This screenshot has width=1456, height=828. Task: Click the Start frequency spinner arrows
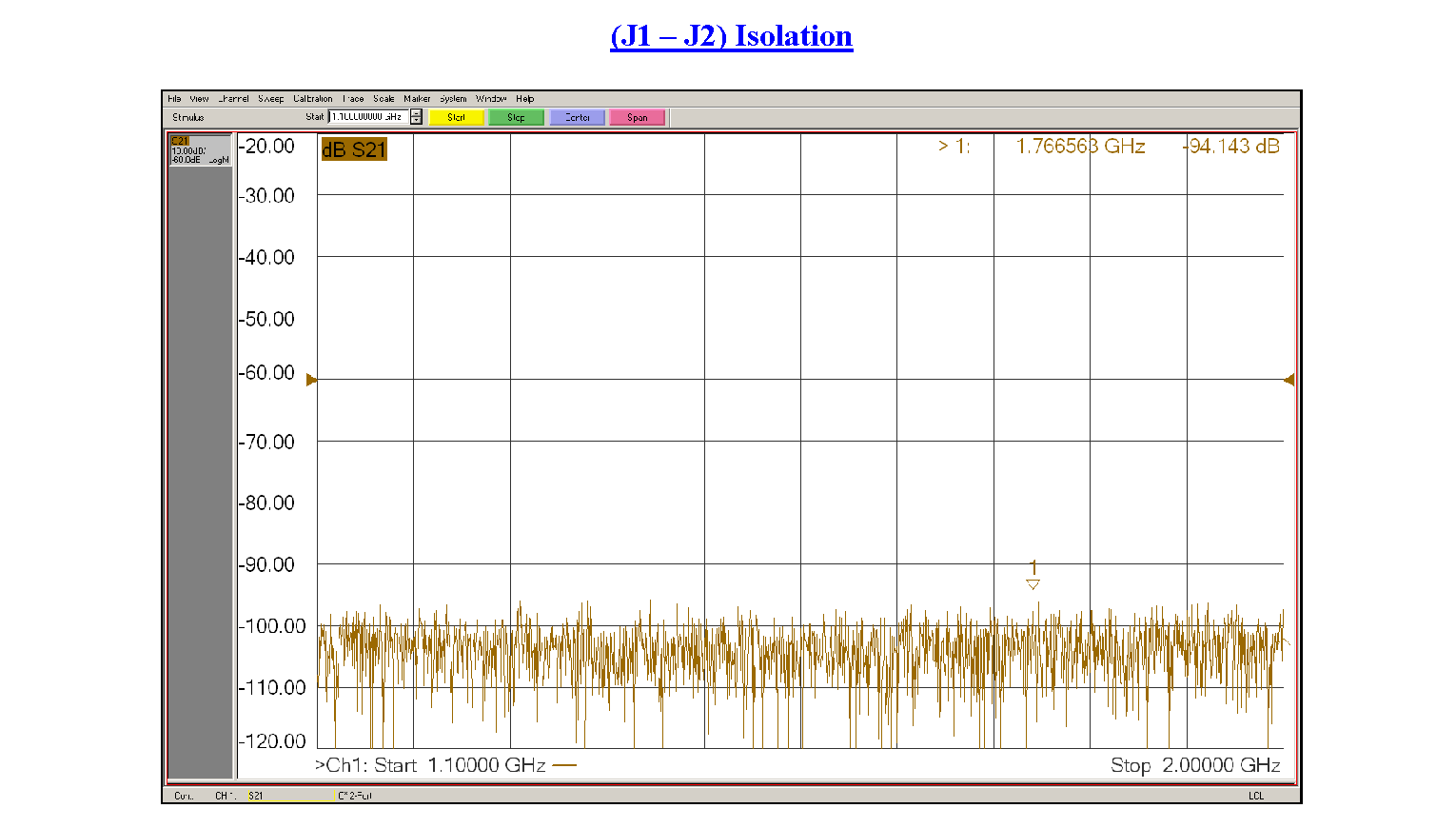coord(416,117)
